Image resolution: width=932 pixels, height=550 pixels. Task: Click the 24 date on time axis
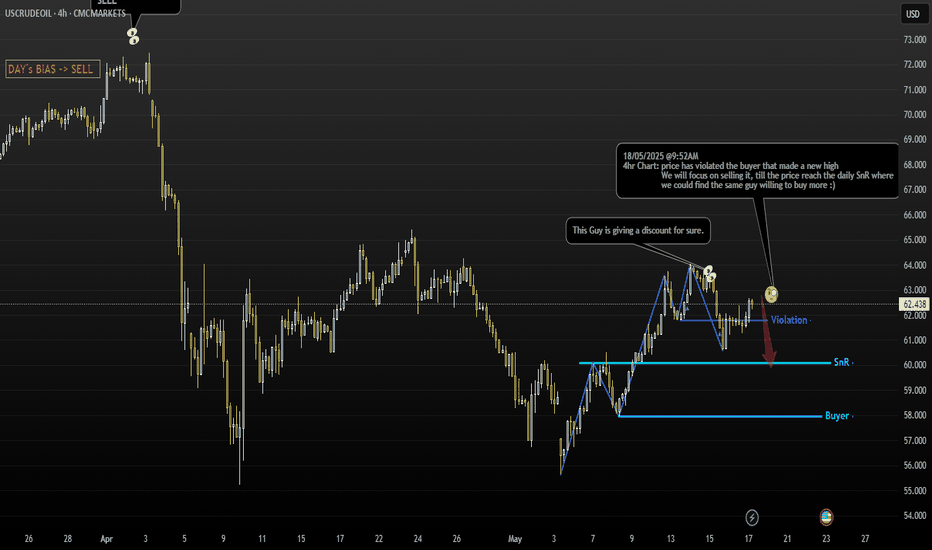pos(418,539)
